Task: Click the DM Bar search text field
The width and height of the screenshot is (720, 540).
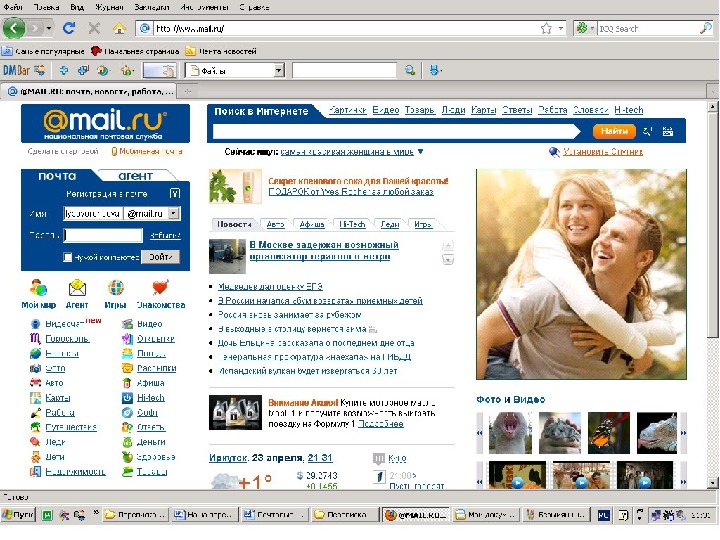Action: (344, 70)
